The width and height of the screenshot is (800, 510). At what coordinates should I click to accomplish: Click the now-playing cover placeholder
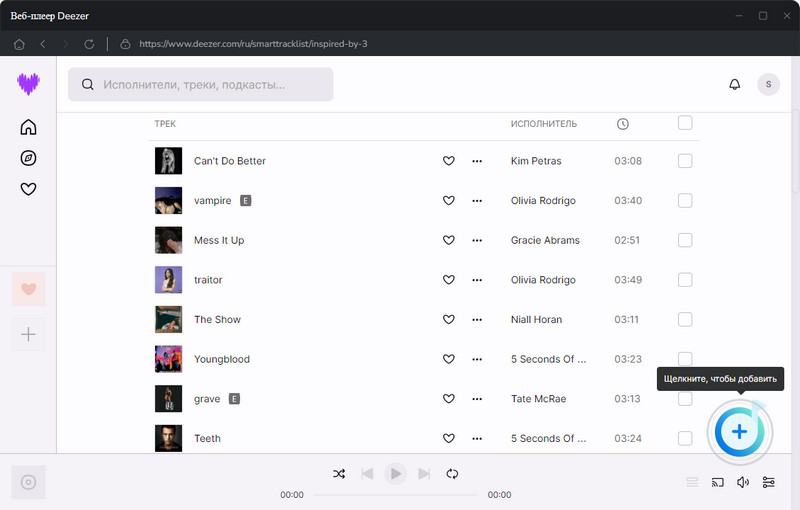coord(29,482)
